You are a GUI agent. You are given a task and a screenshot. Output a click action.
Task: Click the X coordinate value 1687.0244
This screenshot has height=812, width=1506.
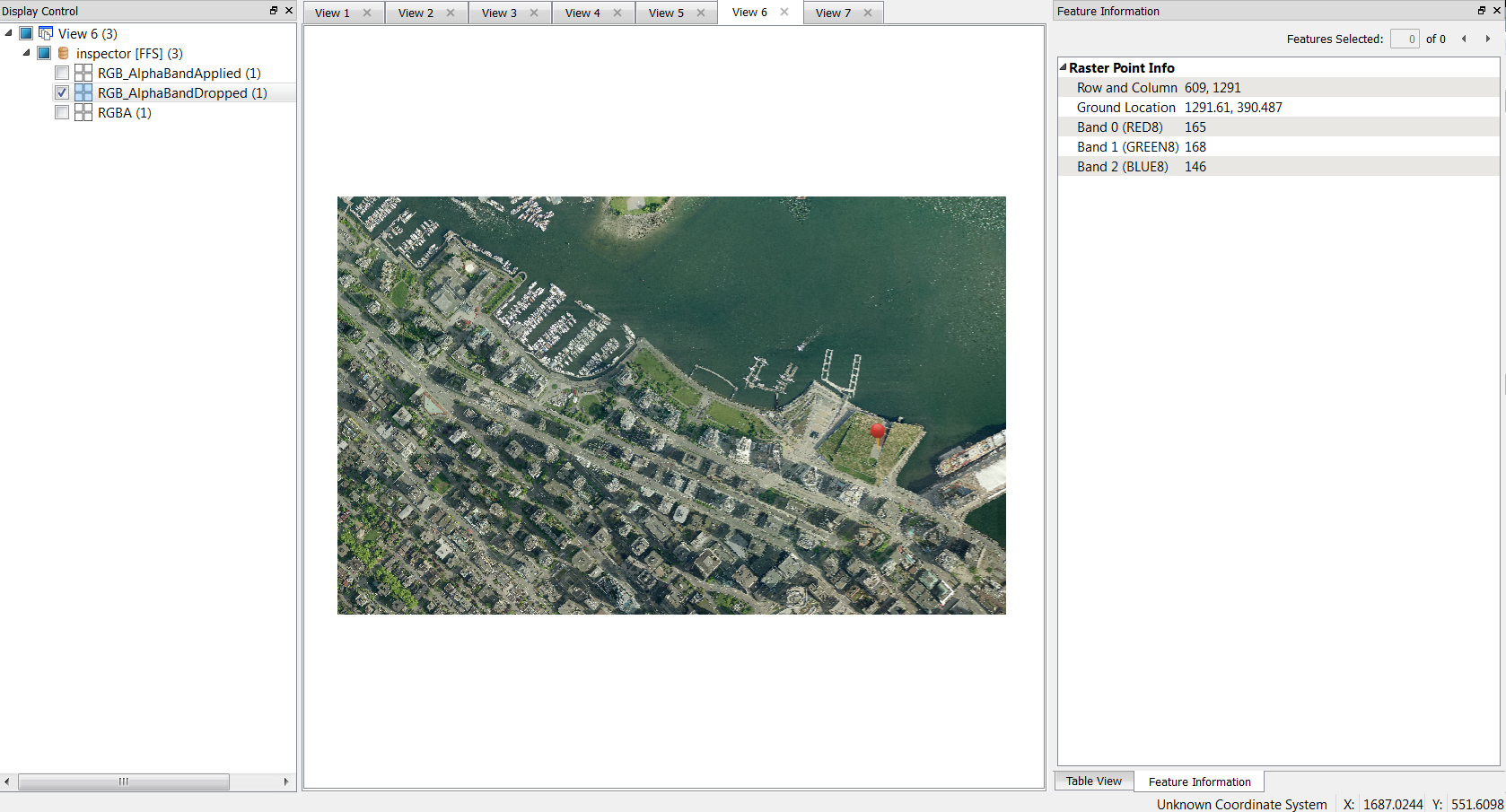tap(1393, 804)
